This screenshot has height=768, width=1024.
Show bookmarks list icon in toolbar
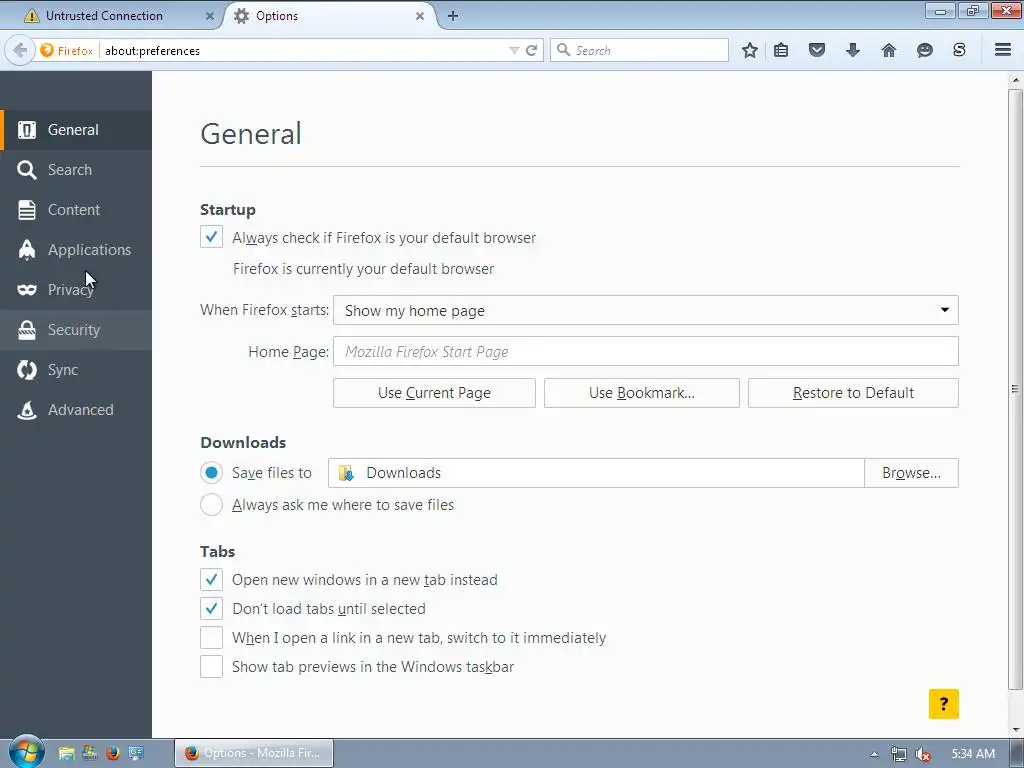tap(781, 50)
